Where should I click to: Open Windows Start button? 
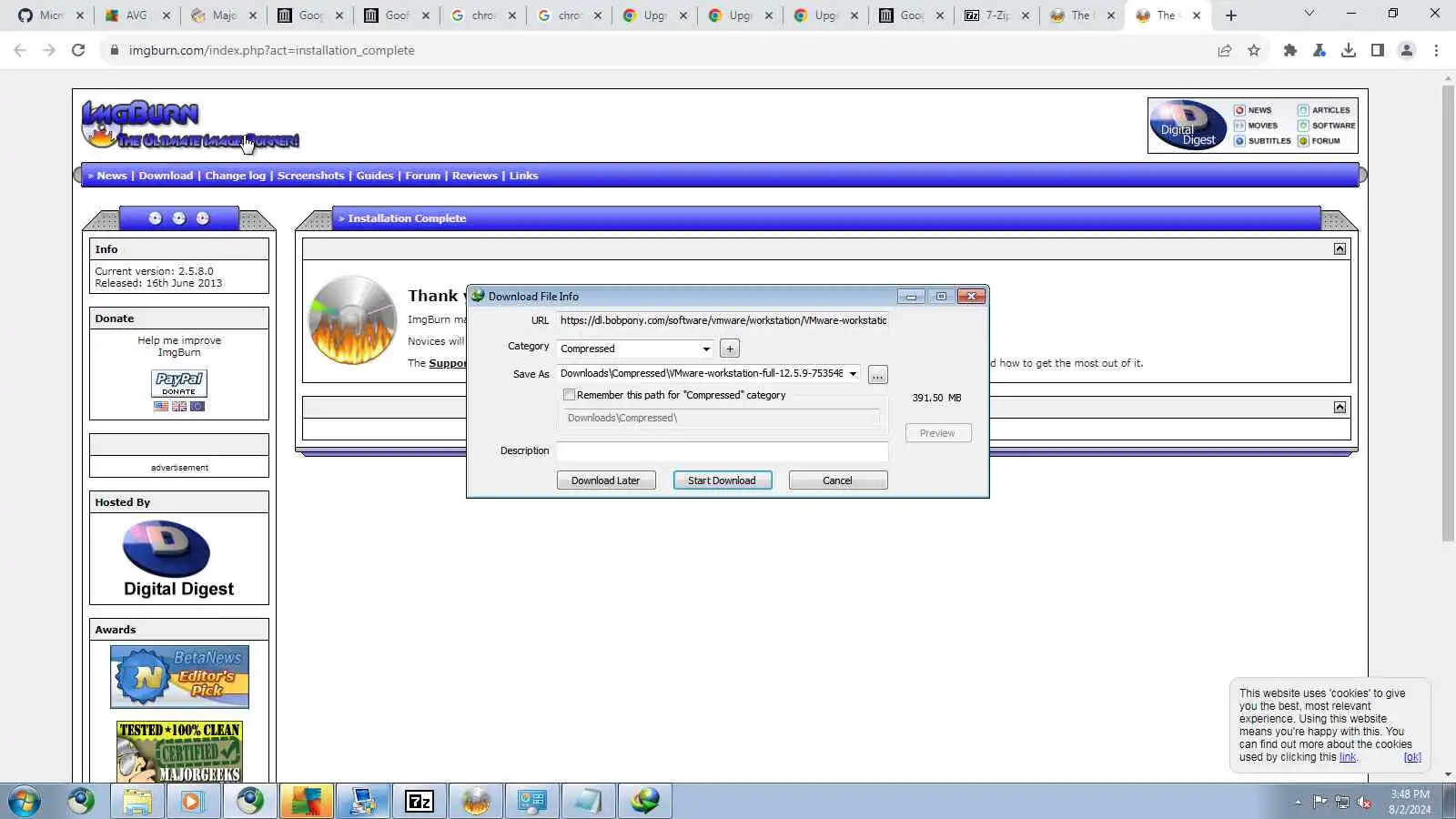tap(25, 802)
